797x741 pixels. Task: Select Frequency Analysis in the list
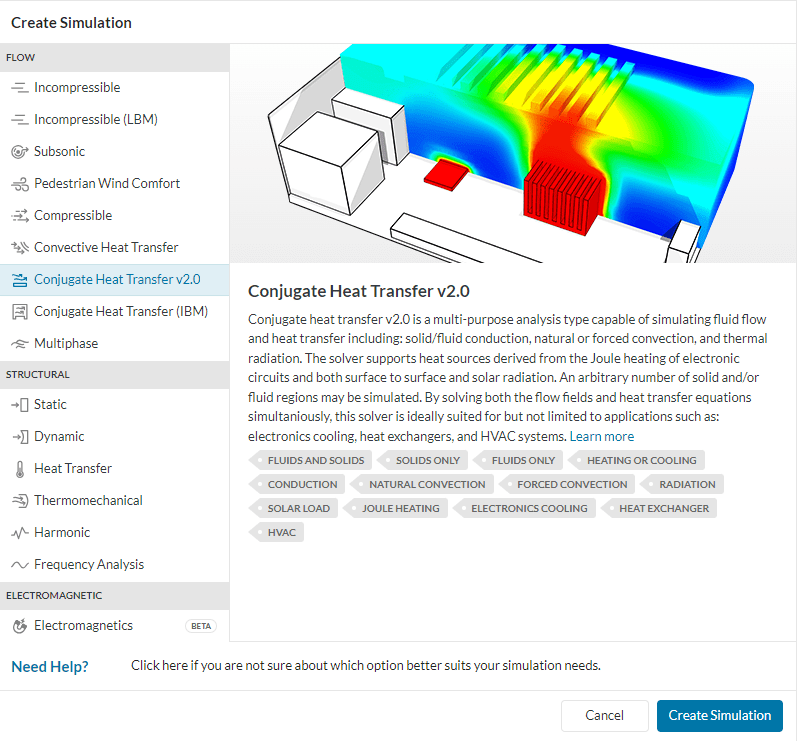(88, 565)
